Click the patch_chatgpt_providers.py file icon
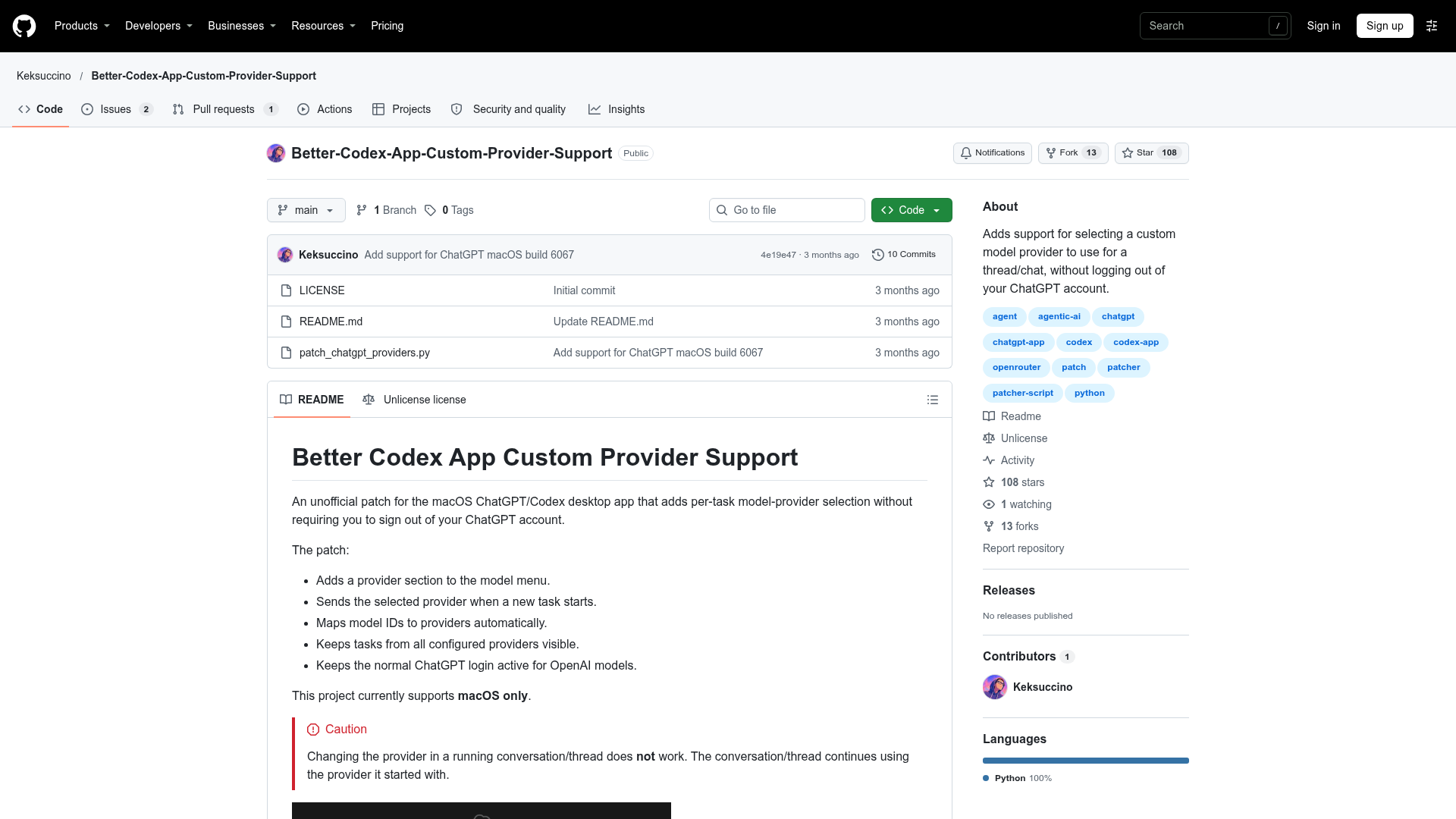1456x819 pixels. click(286, 353)
